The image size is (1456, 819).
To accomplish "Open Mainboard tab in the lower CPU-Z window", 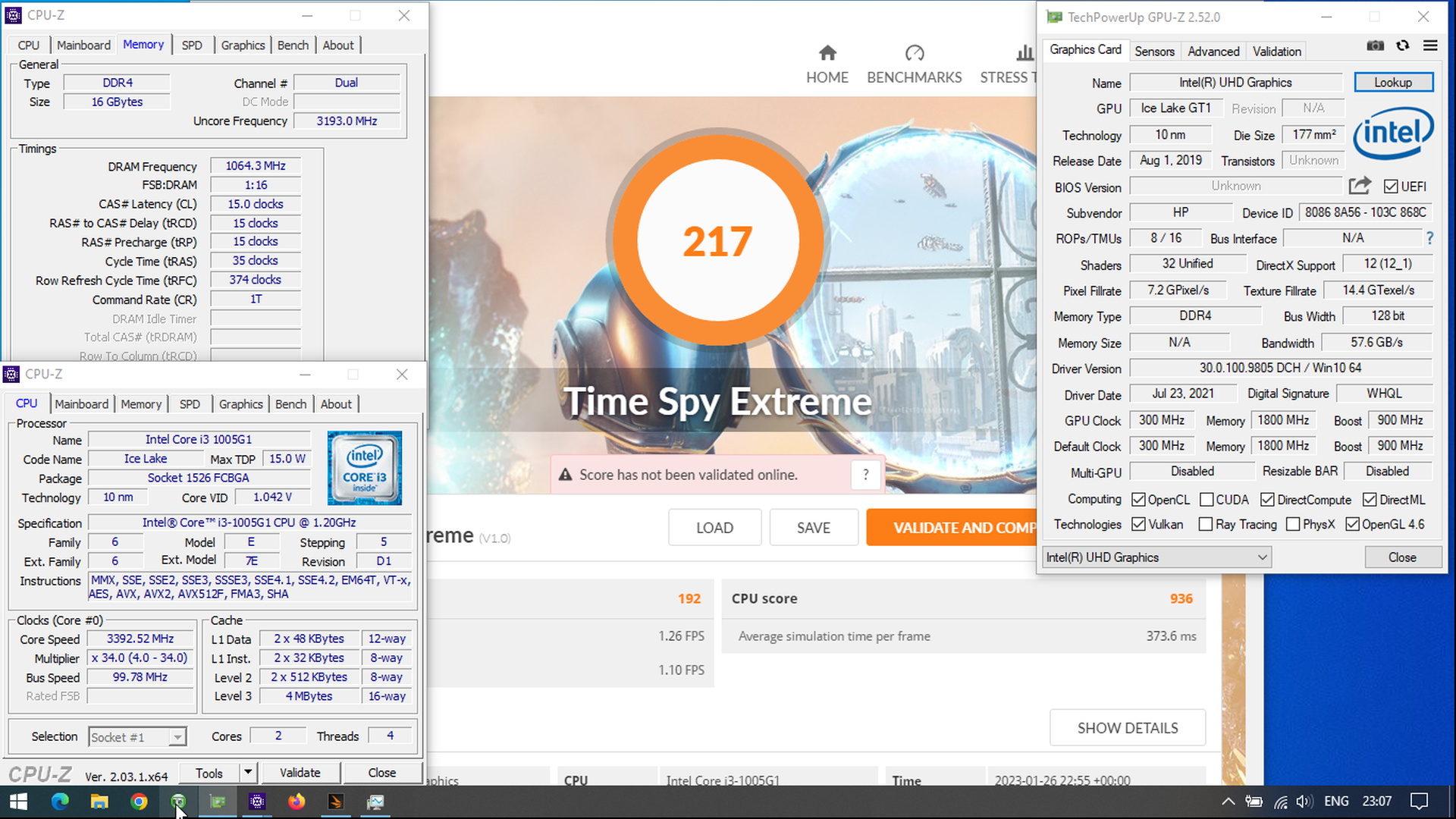I will tap(82, 404).
